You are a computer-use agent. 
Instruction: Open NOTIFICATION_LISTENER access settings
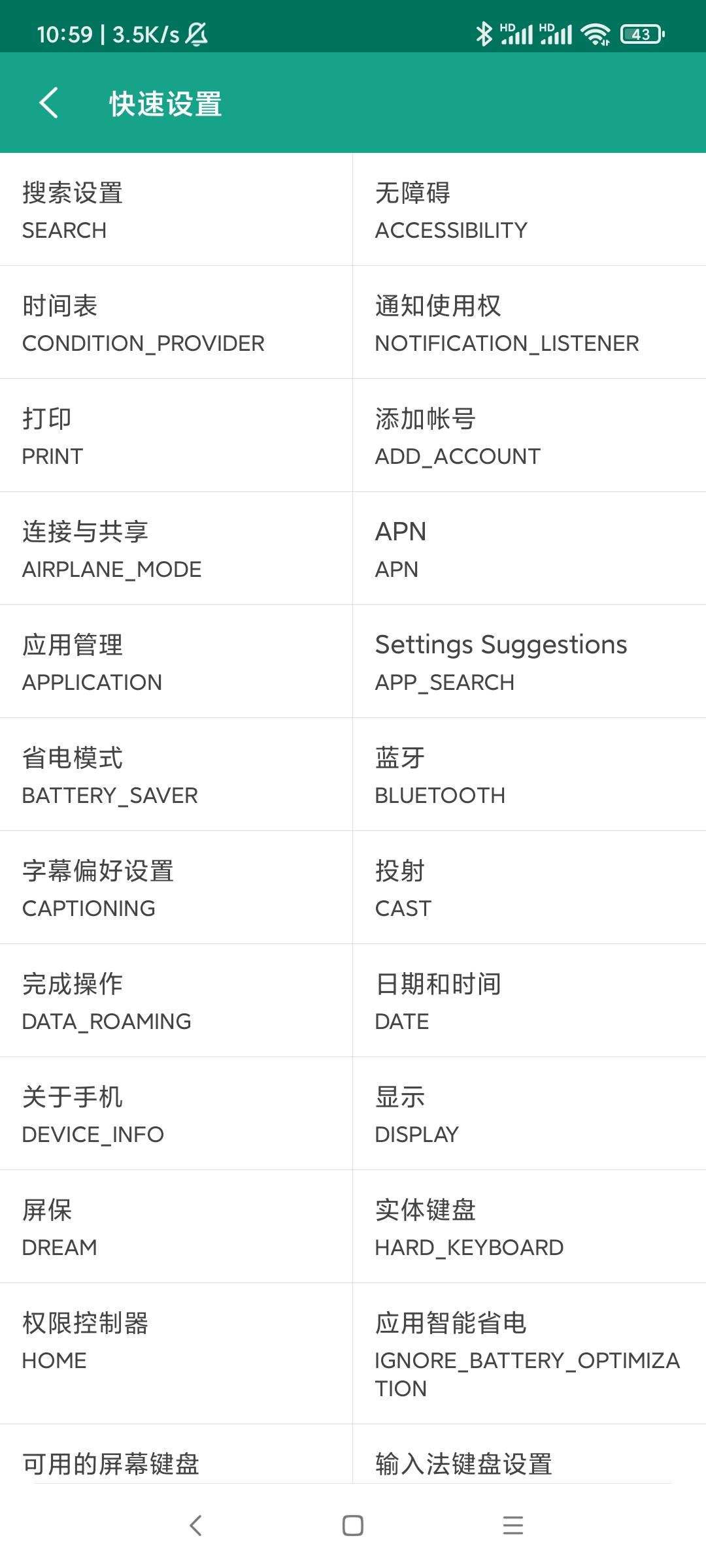coord(529,323)
